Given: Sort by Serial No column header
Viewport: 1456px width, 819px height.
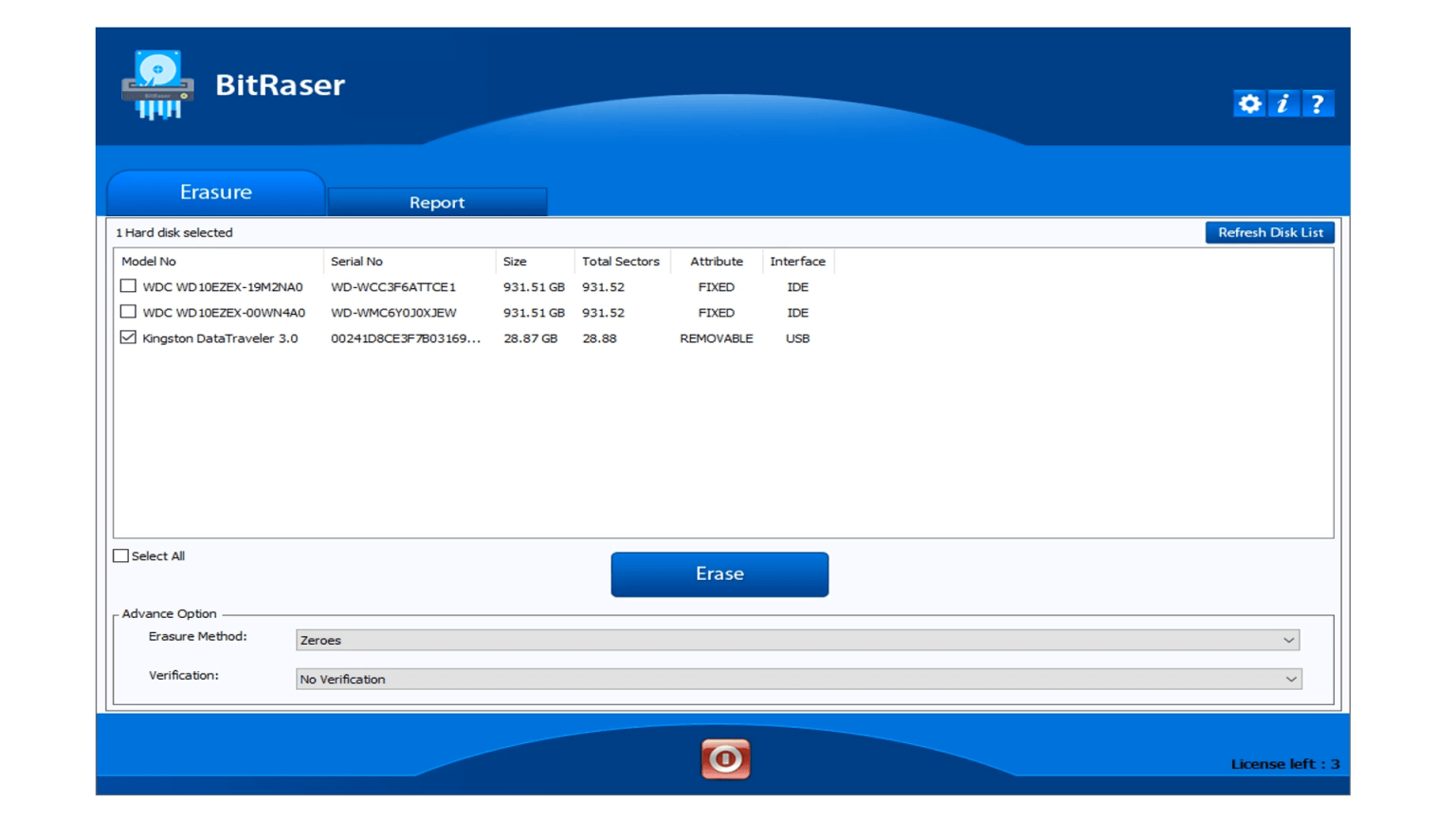Looking at the screenshot, I should pos(356,262).
